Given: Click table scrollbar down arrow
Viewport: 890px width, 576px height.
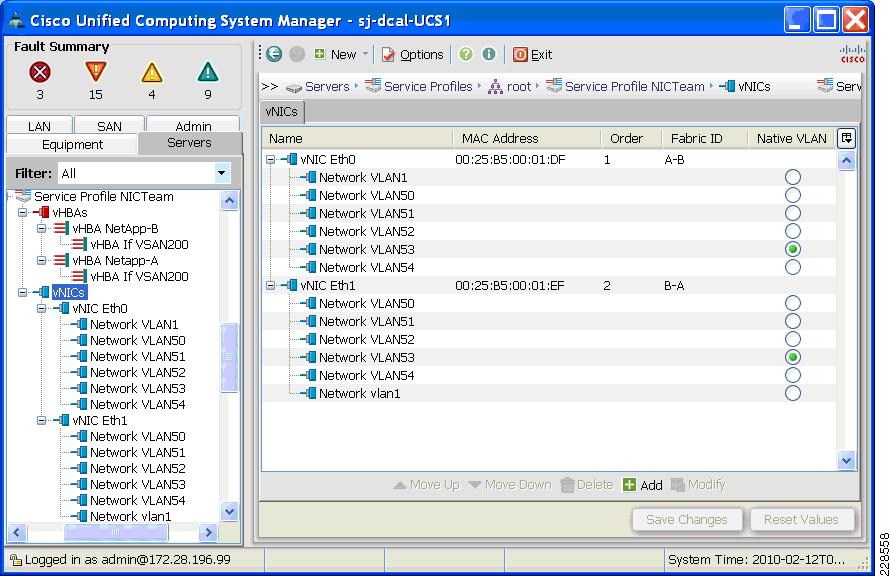Looking at the screenshot, I should click(x=846, y=460).
